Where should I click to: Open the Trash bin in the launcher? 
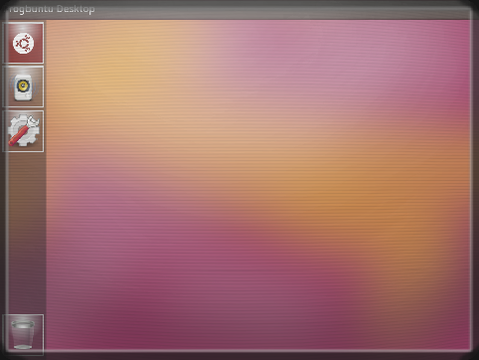point(23,334)
